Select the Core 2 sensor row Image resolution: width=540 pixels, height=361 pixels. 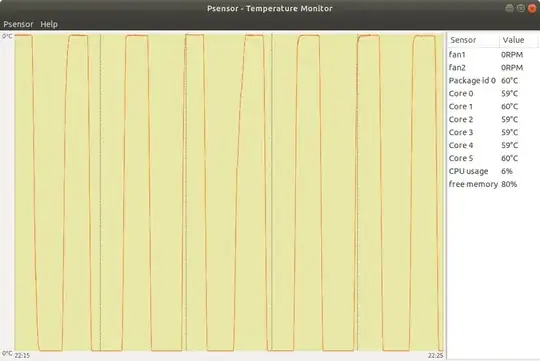(x=493, y=119)
